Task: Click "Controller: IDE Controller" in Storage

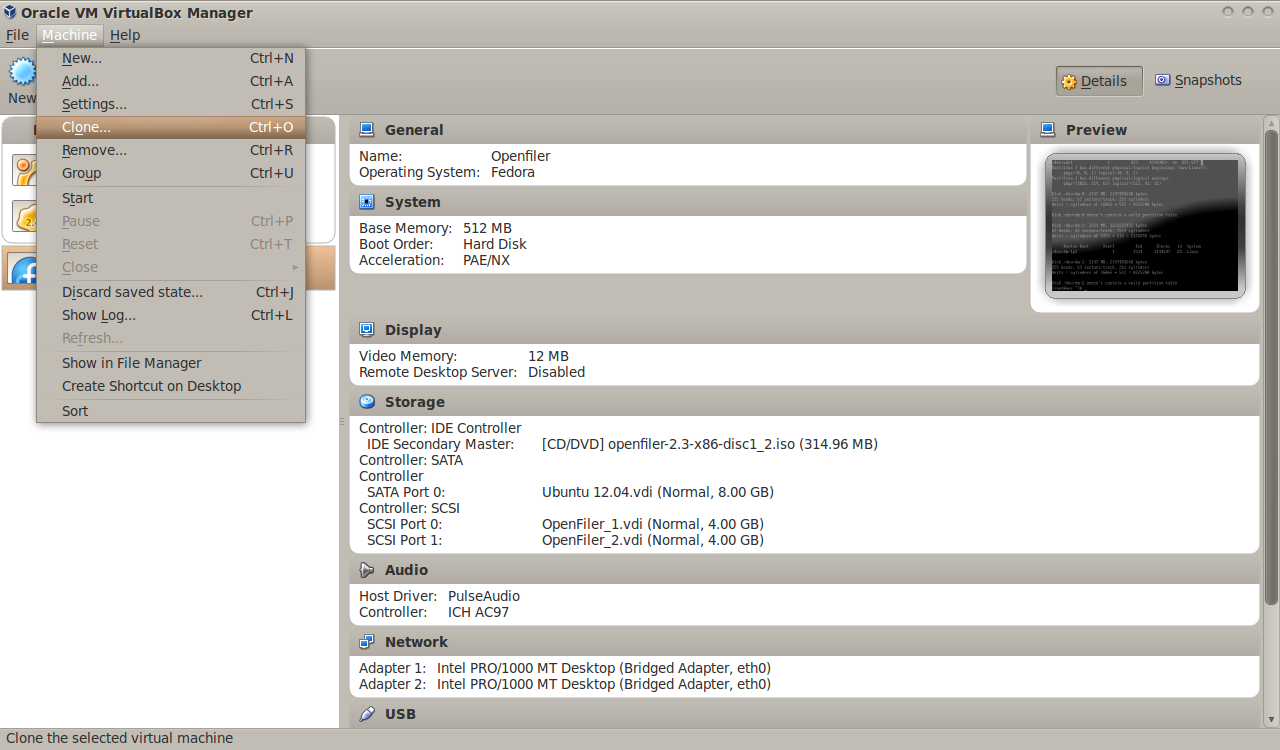Action: [440, 428]
